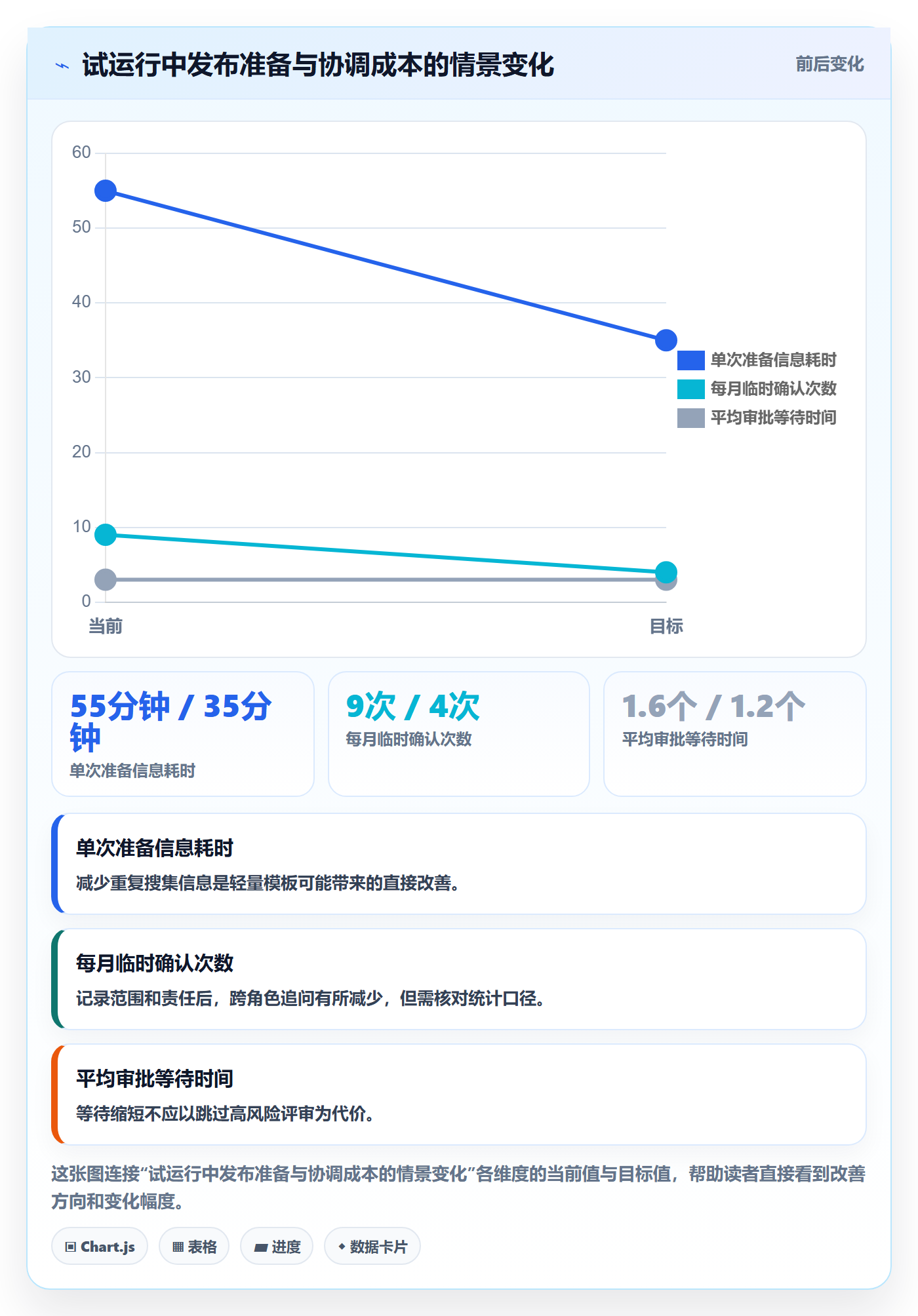Open the 1.6个 / 1.2个 data card
Viewport: 918px width, 1316px height.
(735, 734)
